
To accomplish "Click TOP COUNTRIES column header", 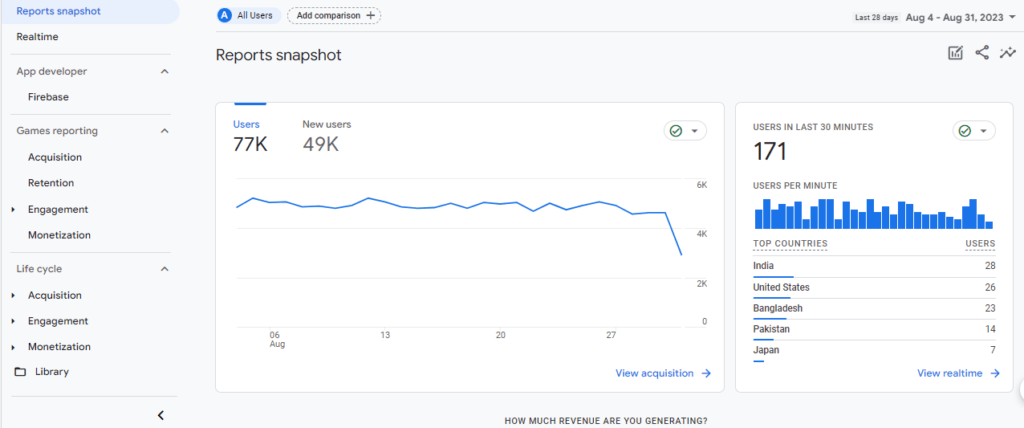I will coord(790,244).
